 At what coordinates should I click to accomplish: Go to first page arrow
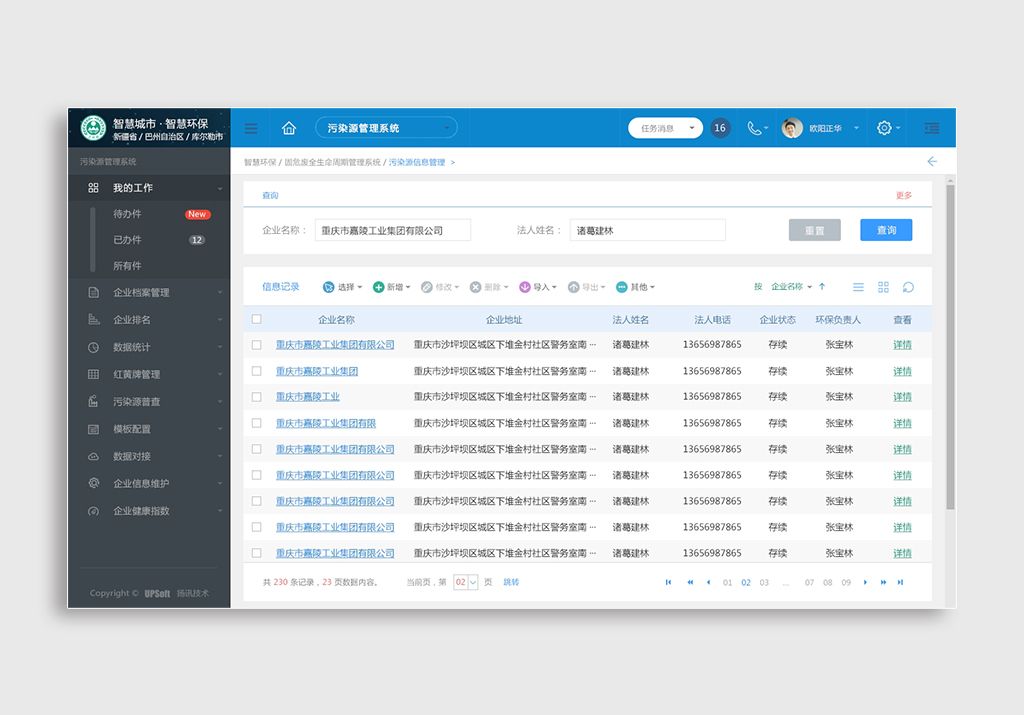coord(668,582)
